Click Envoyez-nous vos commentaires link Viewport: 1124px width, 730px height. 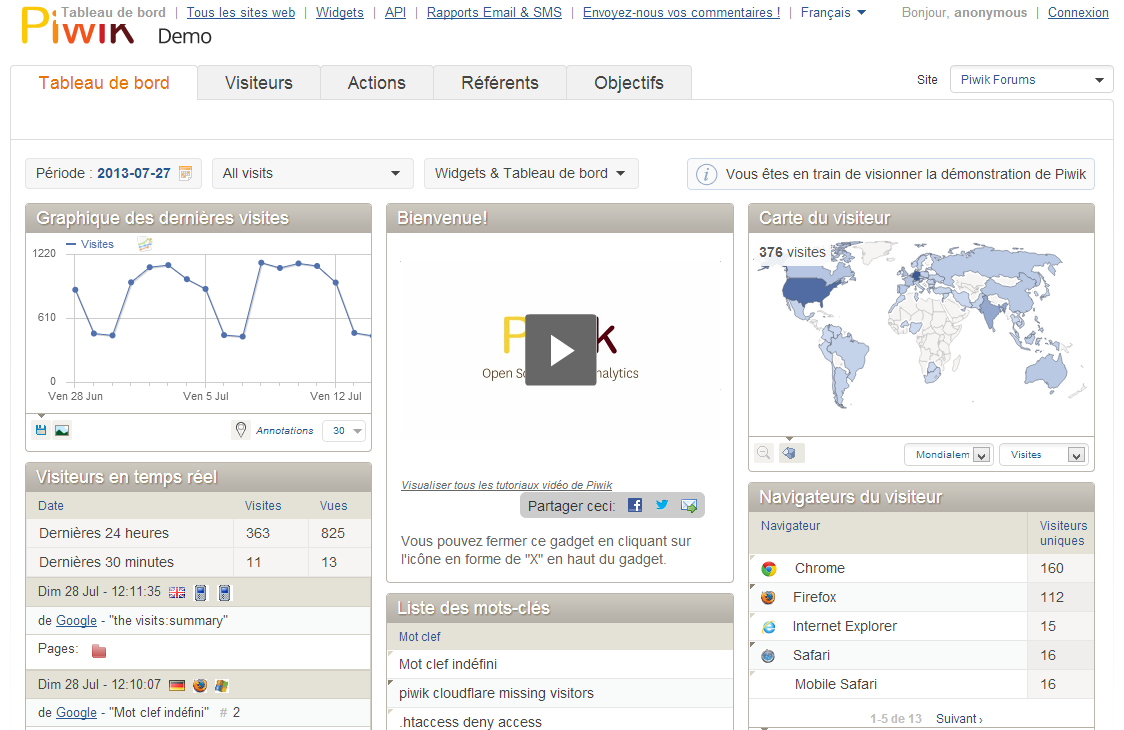click(x=682, y=12)
